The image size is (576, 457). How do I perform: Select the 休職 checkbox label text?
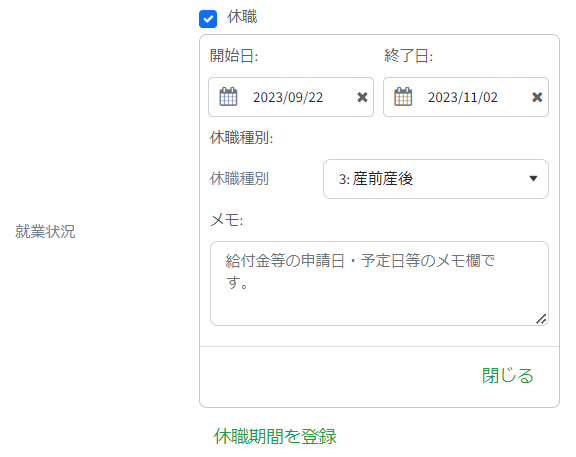coord(242,17)
